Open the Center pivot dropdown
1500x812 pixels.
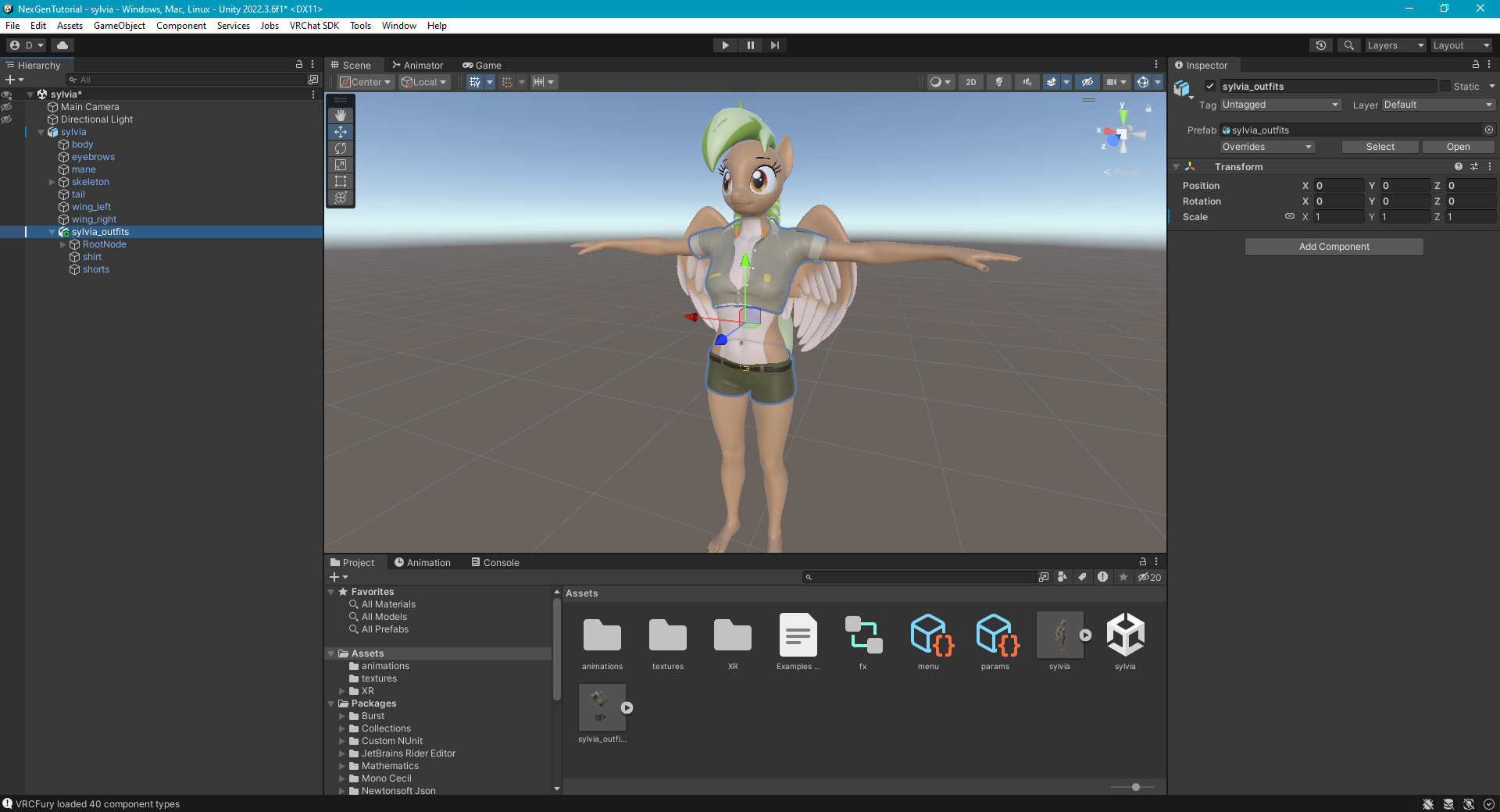point(366,82)
